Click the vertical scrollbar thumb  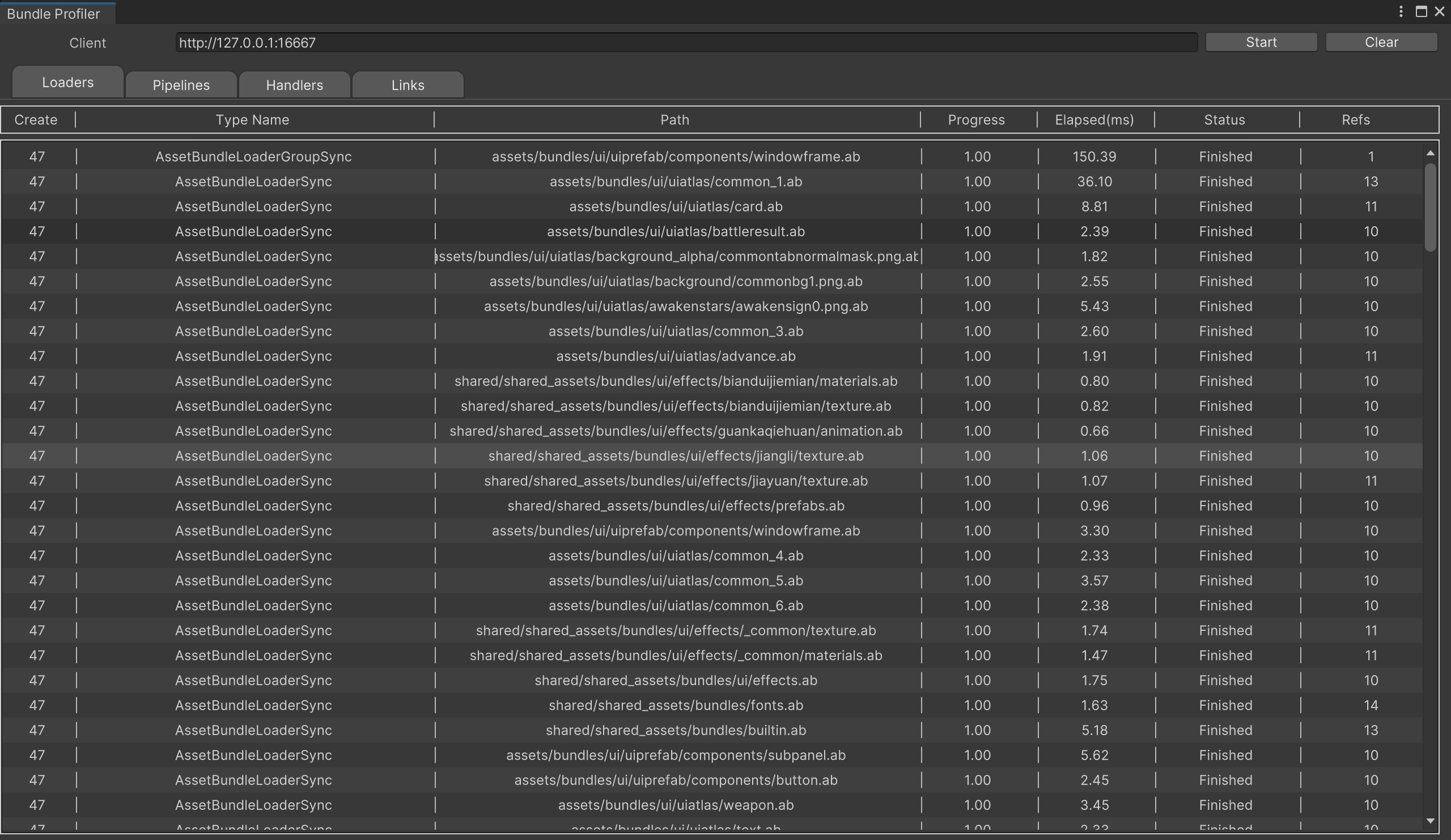coord(1430,207)
